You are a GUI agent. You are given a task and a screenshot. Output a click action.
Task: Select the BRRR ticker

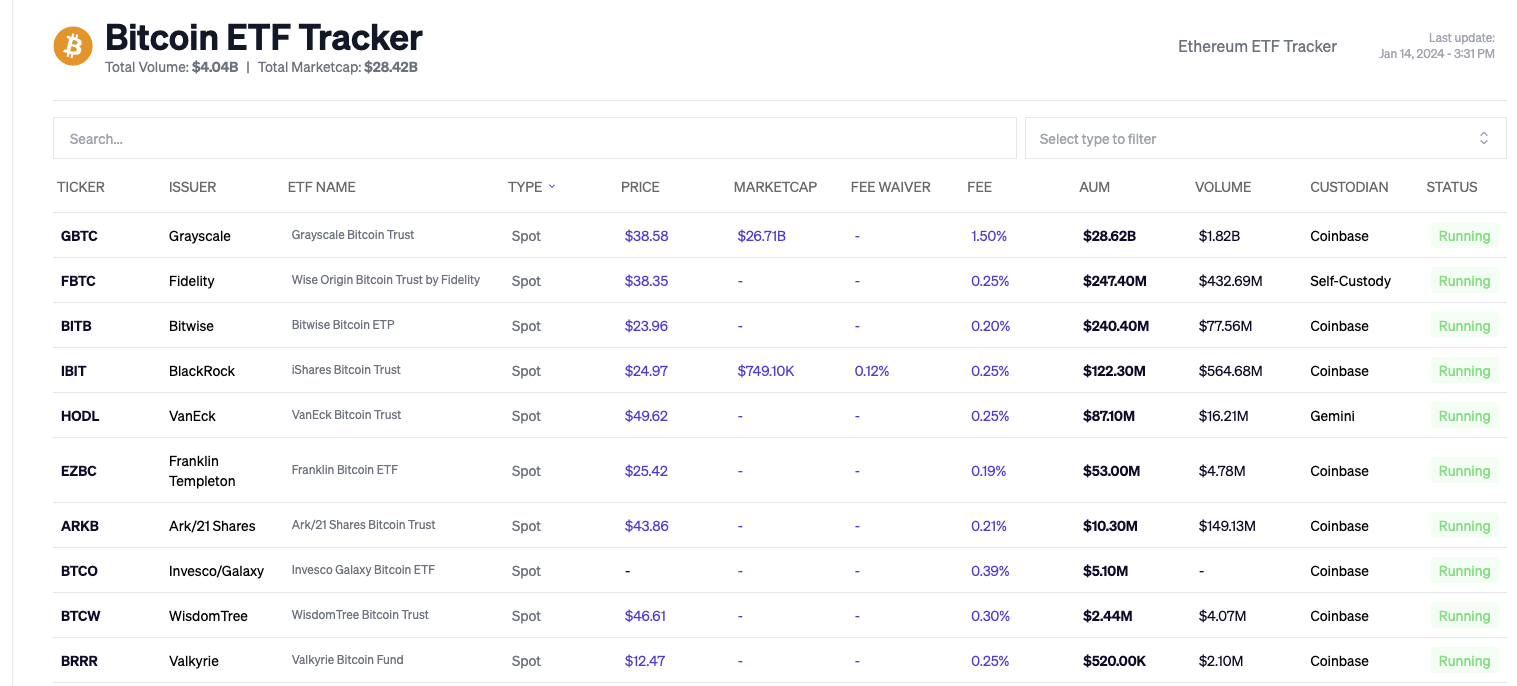pos(80,661)
